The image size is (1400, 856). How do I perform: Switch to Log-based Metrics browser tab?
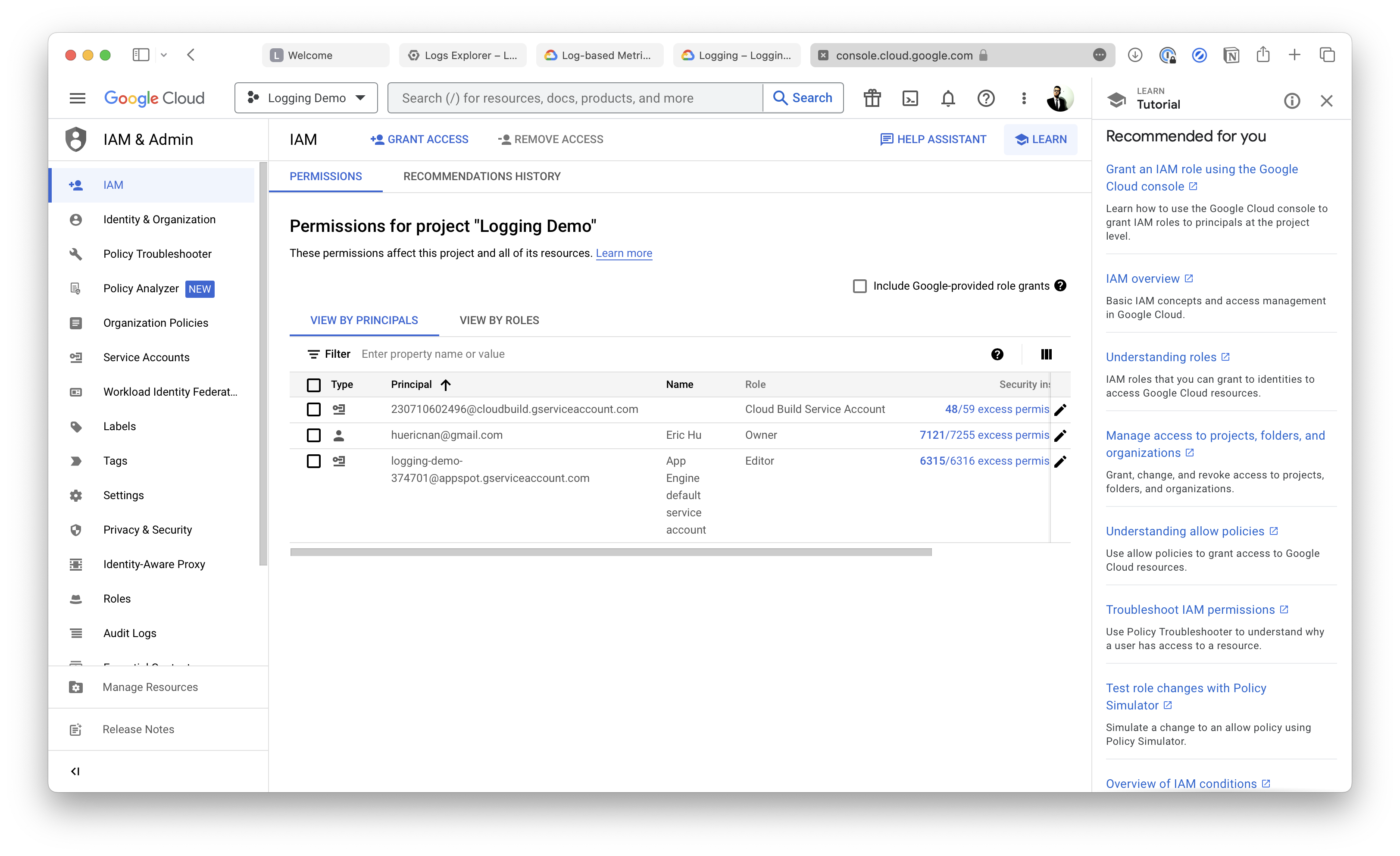point(600,55)
